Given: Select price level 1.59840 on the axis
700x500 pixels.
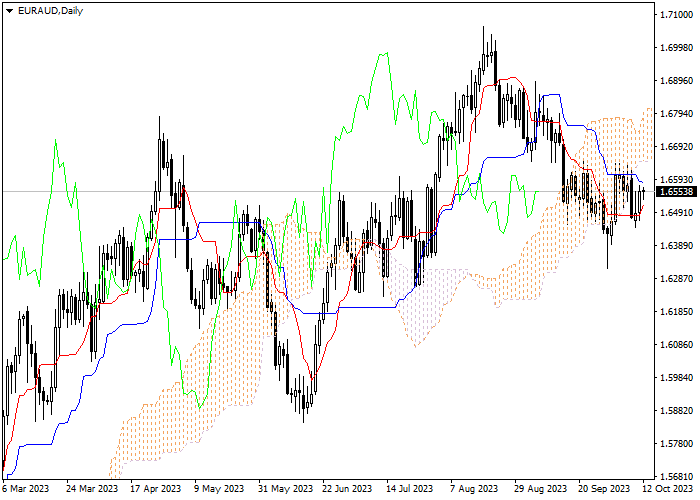Looking at the screenshot, I should click(x=677, y=378).
